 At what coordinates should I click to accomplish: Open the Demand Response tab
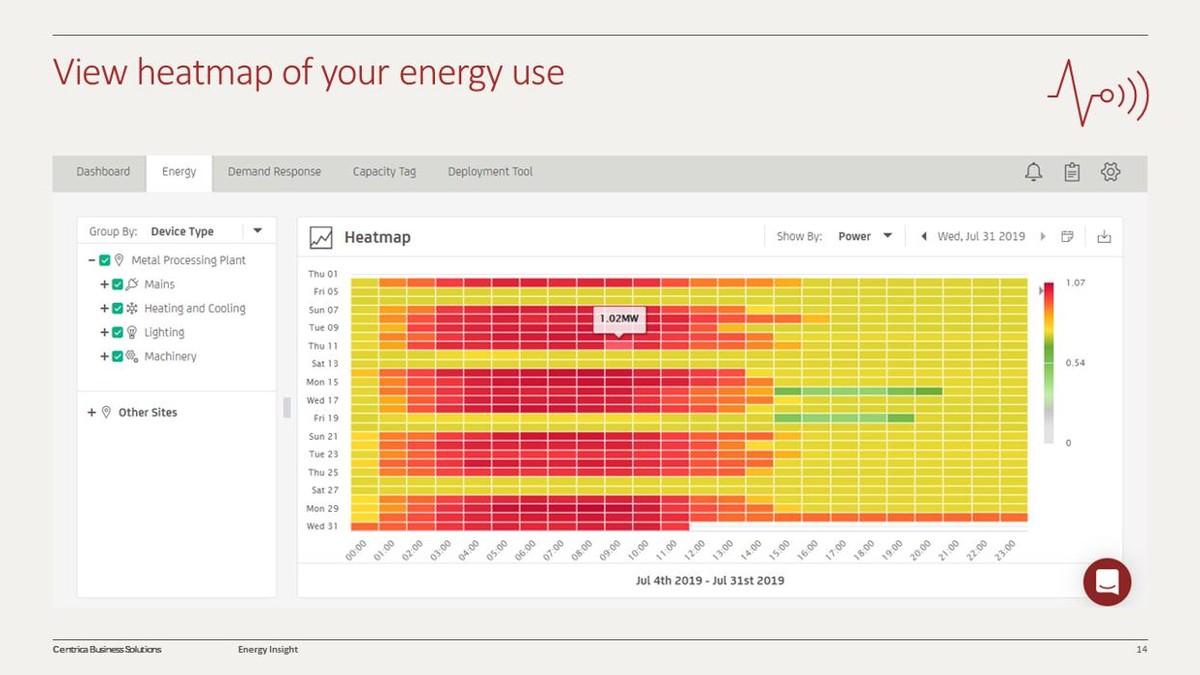pyautogui.click(x=274, y=172)
